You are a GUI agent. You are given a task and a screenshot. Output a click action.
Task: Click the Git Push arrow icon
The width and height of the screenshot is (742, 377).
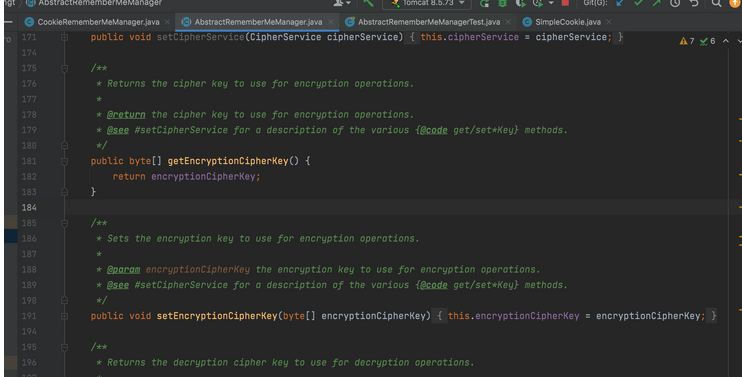[x=656, y=3]
